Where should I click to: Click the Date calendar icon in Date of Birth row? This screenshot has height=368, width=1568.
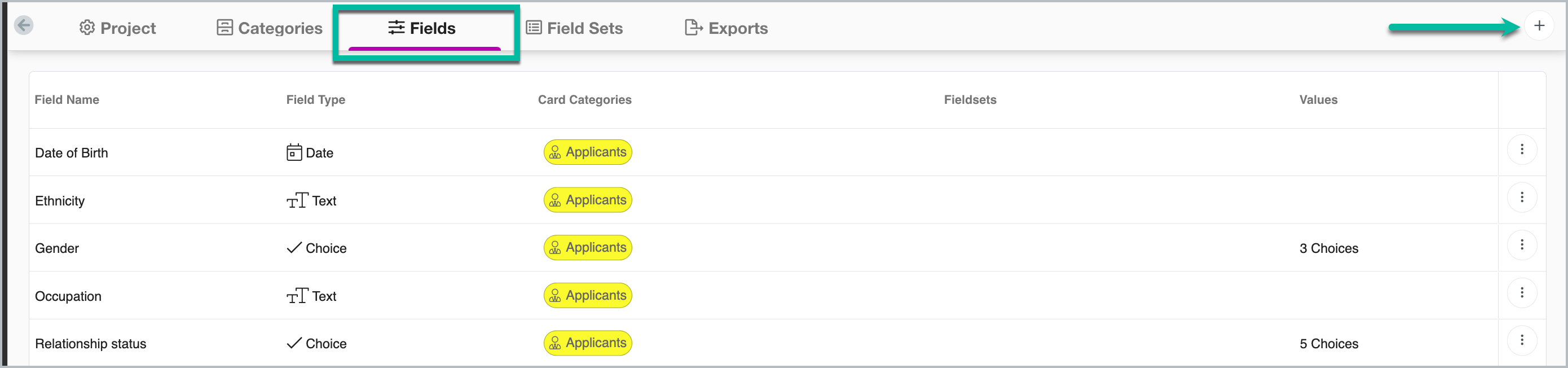[x=294, y=152]
